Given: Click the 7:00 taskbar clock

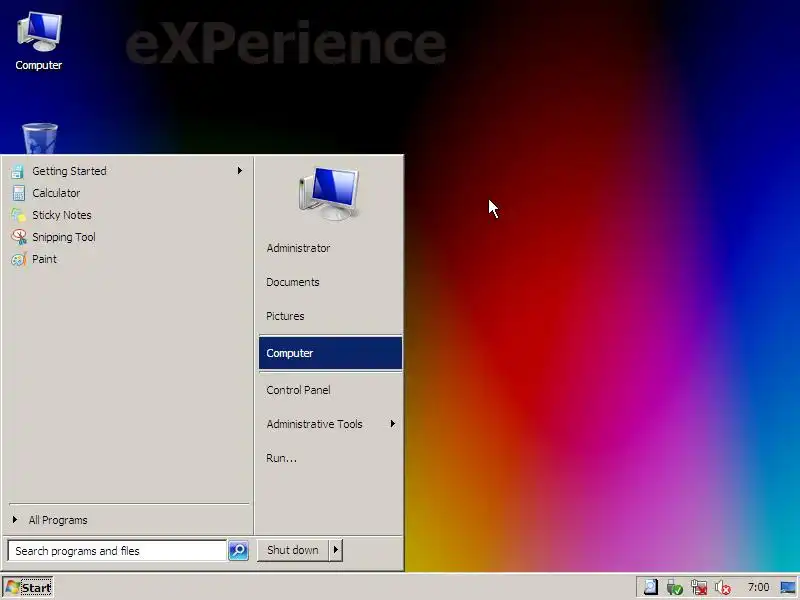Looking at the screenshot, I should [758, 587].
